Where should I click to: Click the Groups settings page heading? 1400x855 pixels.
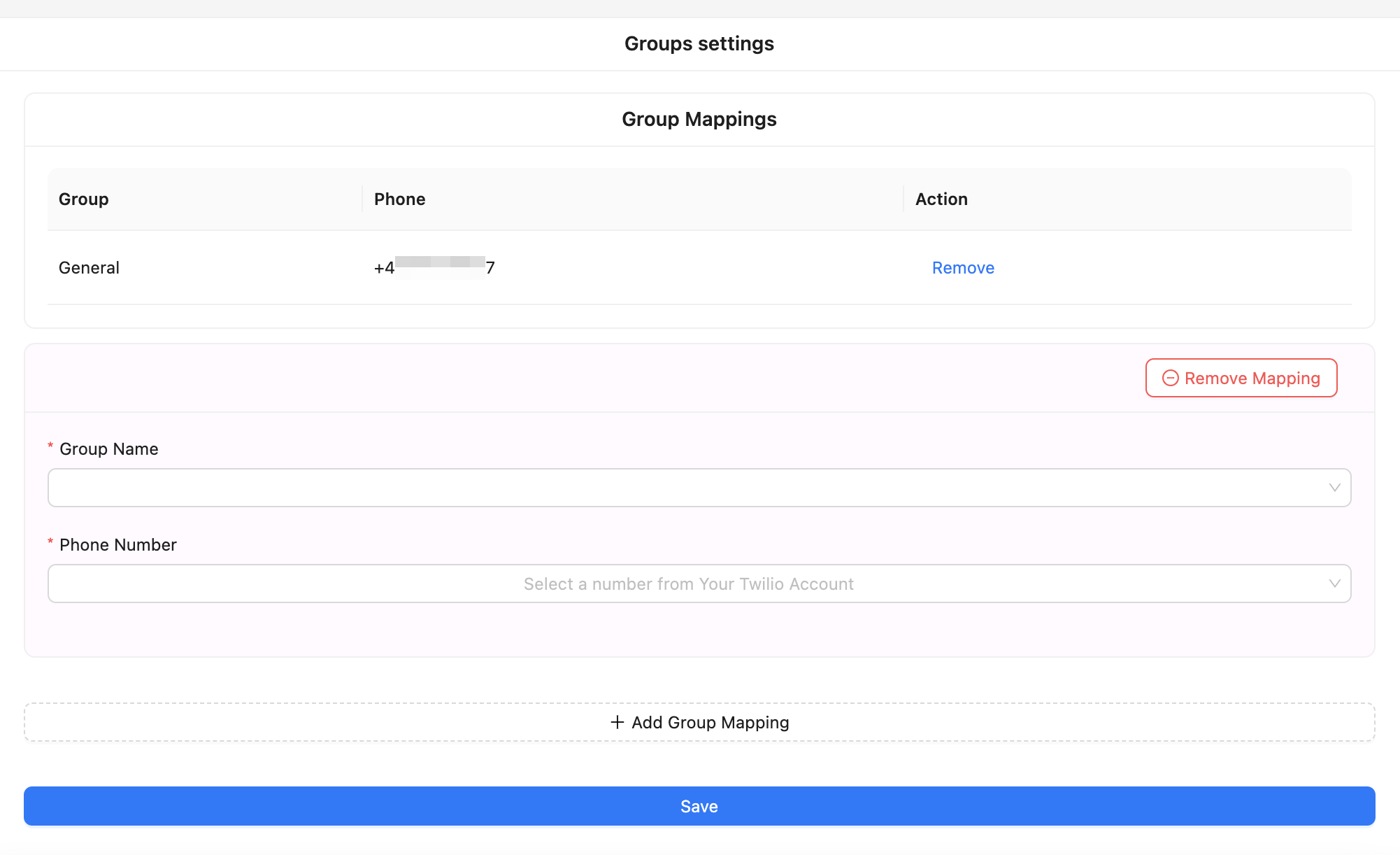point(699,43)
